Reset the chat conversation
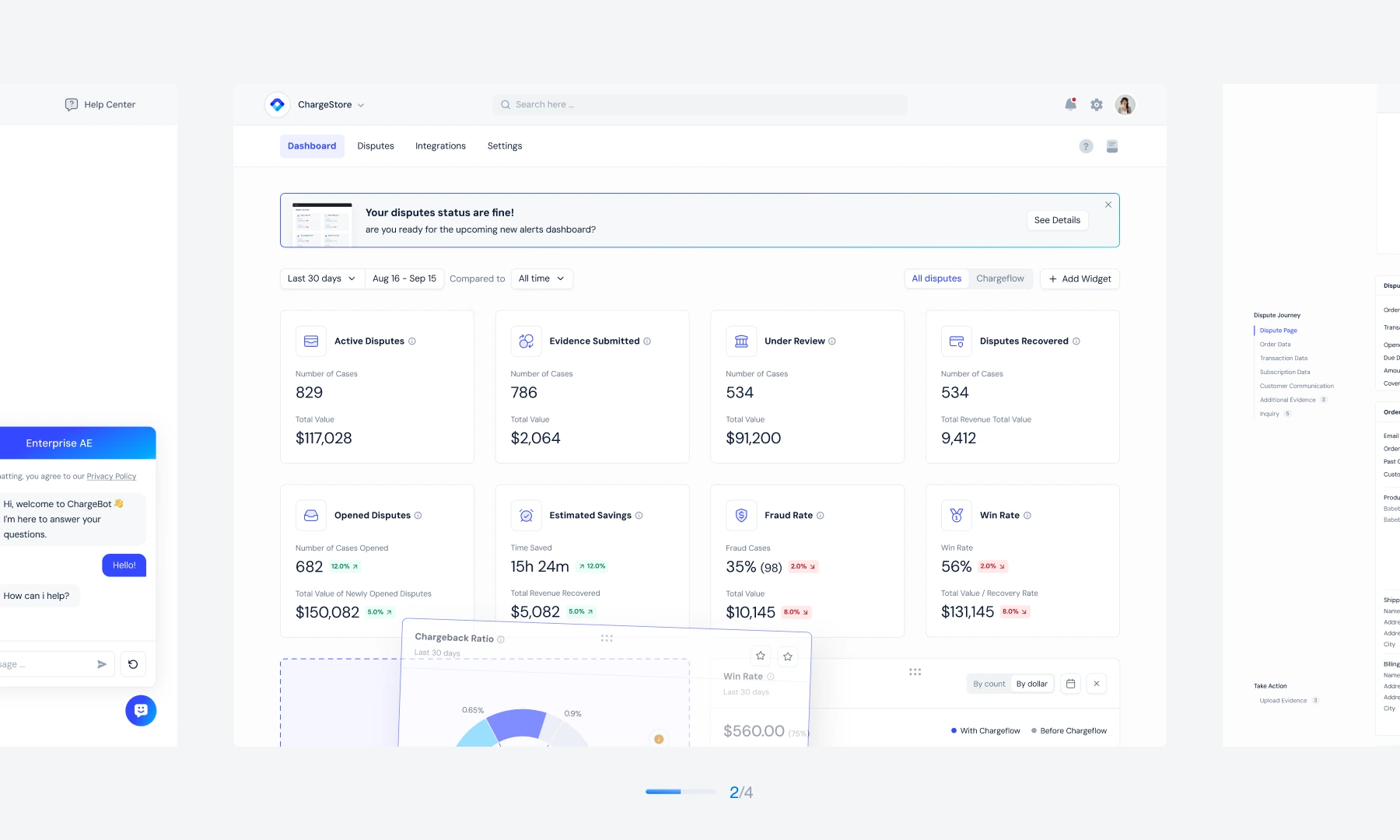The width and height of the screenshot is (1400, 840). 133,664
